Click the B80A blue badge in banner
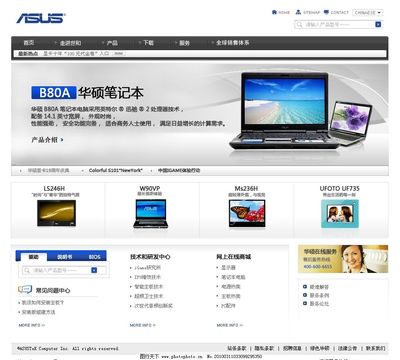The width and height of the screenshot is (400, 360). click(x=54, y=92)
